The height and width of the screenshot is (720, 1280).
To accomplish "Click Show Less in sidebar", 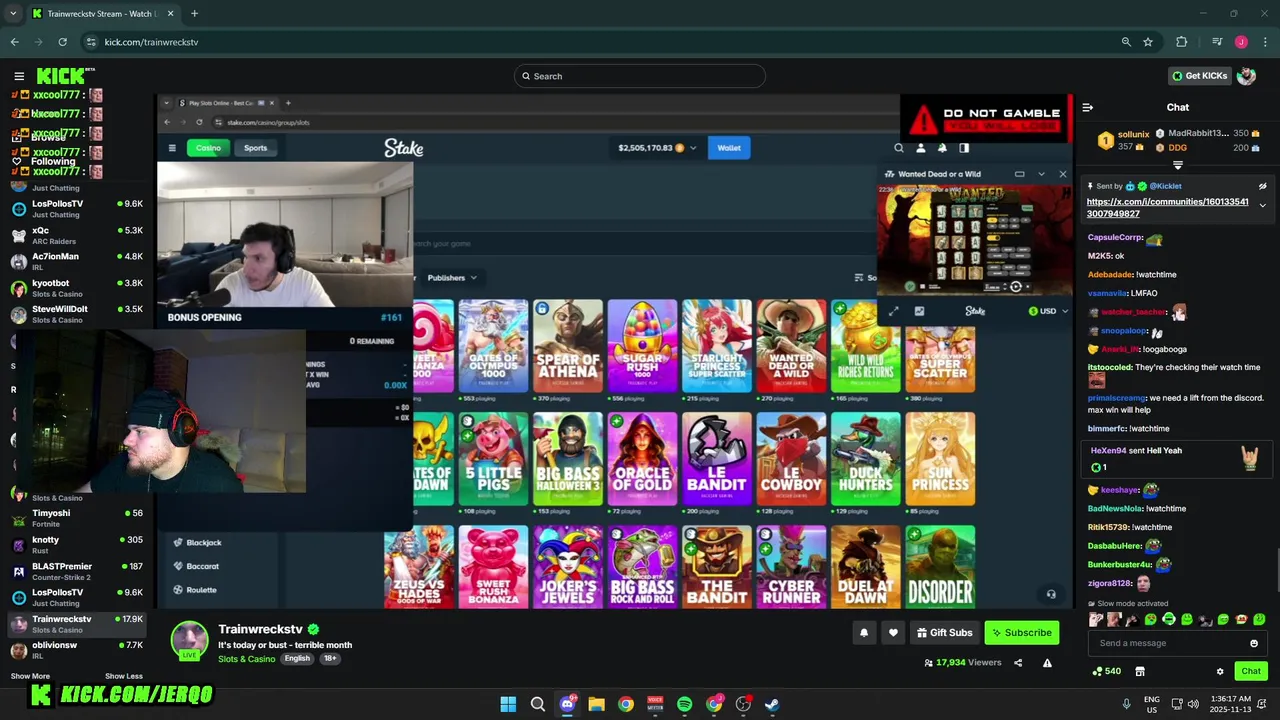I will point(124,676).
